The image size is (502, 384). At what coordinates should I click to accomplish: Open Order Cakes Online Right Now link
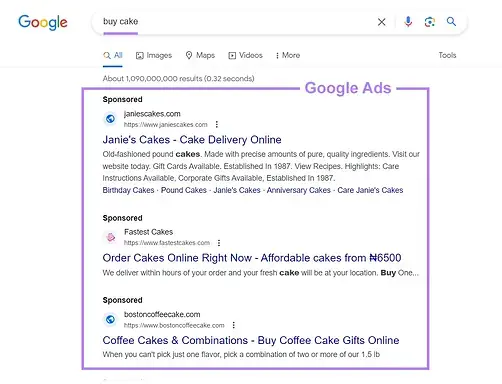pyautogui.click(x=252, y=258)
